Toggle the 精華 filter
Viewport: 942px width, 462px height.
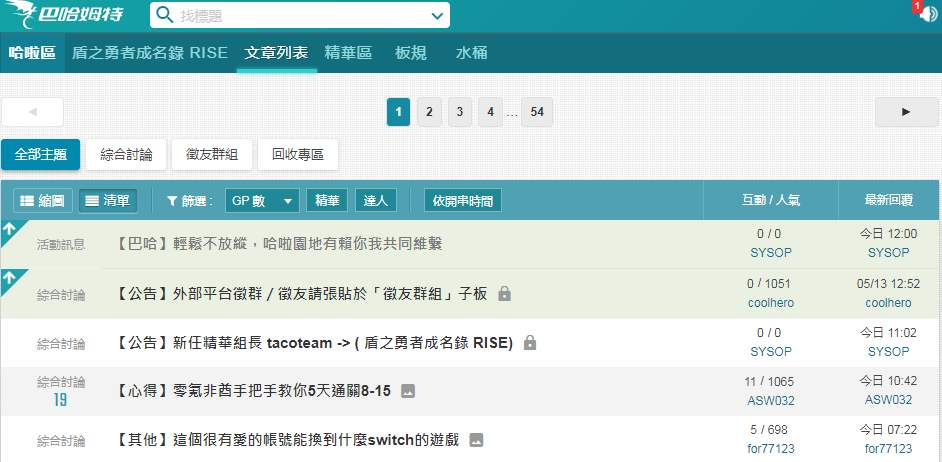[x=327, y=201]
